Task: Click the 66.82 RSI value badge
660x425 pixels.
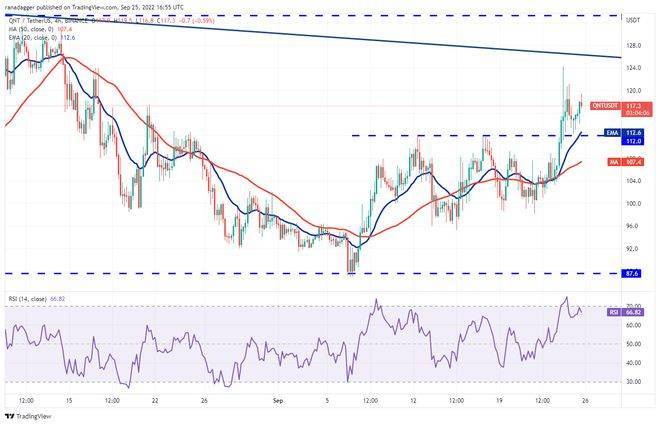Action: click(x=634, y=311)
